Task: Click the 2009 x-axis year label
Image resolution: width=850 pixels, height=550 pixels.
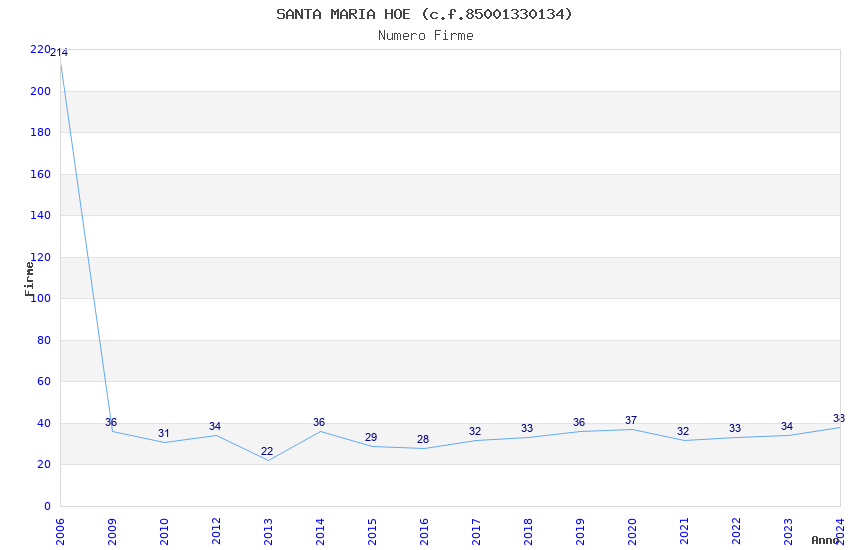Action: tap(112, 532)
